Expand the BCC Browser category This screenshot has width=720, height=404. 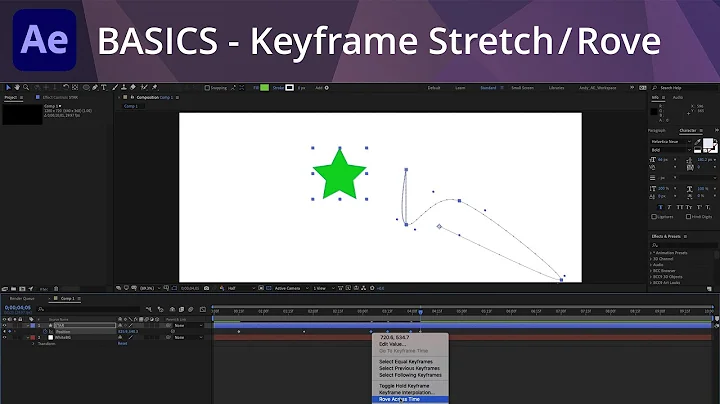[x=651, y=271]
